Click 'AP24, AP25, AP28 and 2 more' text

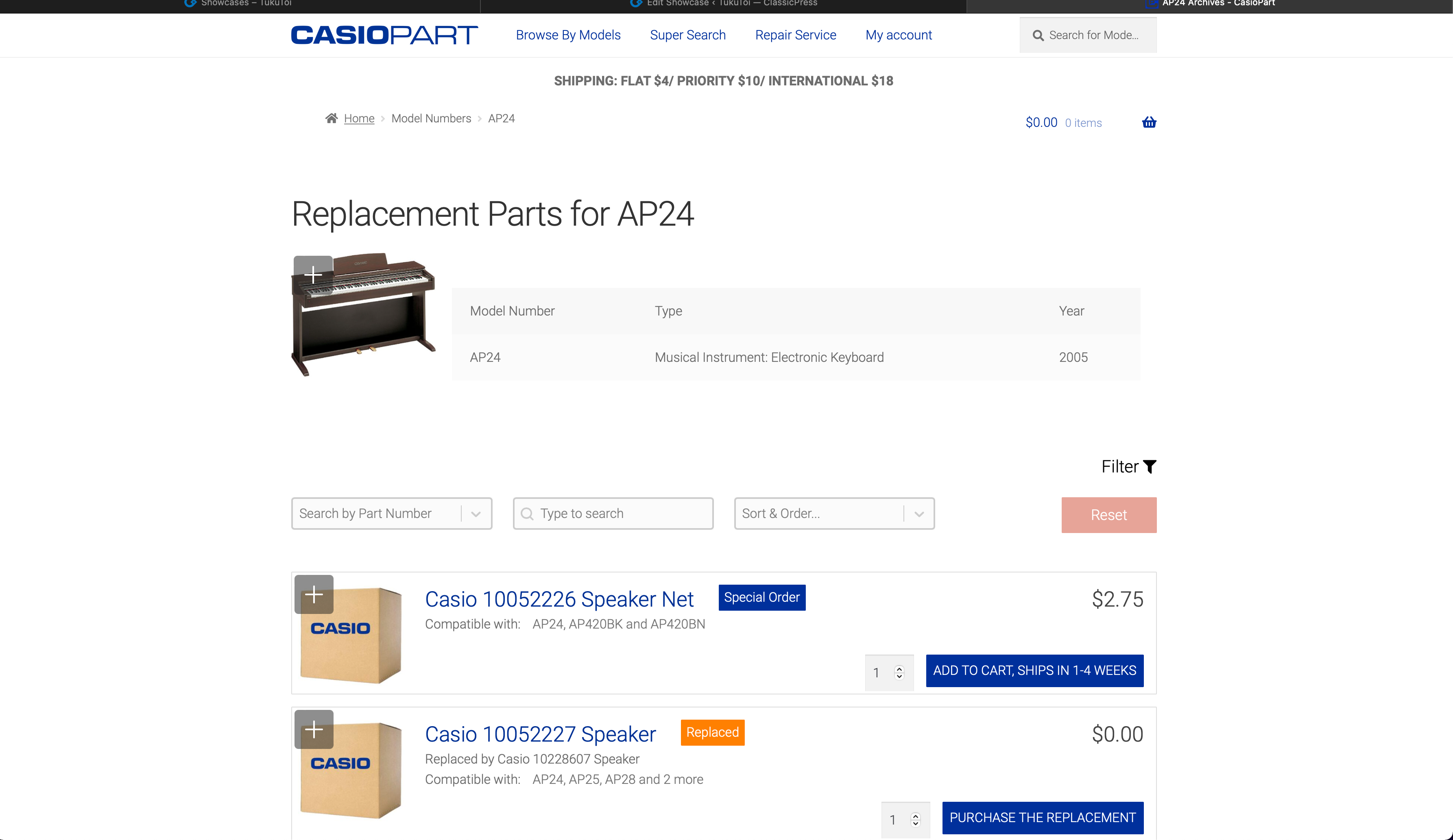click(x=617, y=779)
